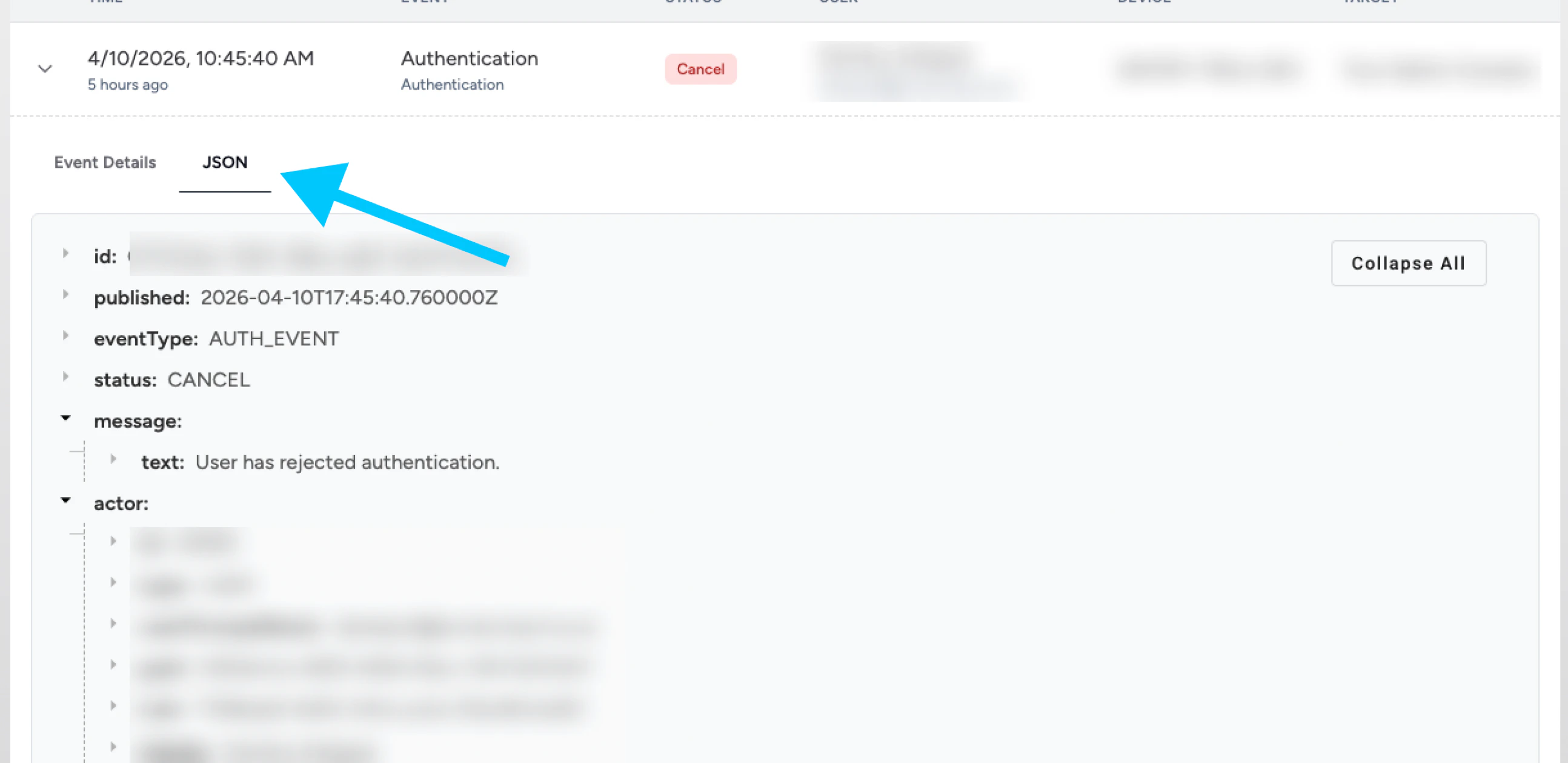Expand the text field arrow
Image resolution: width=1568 pixels, height=763 pixels.
(113, 459)
